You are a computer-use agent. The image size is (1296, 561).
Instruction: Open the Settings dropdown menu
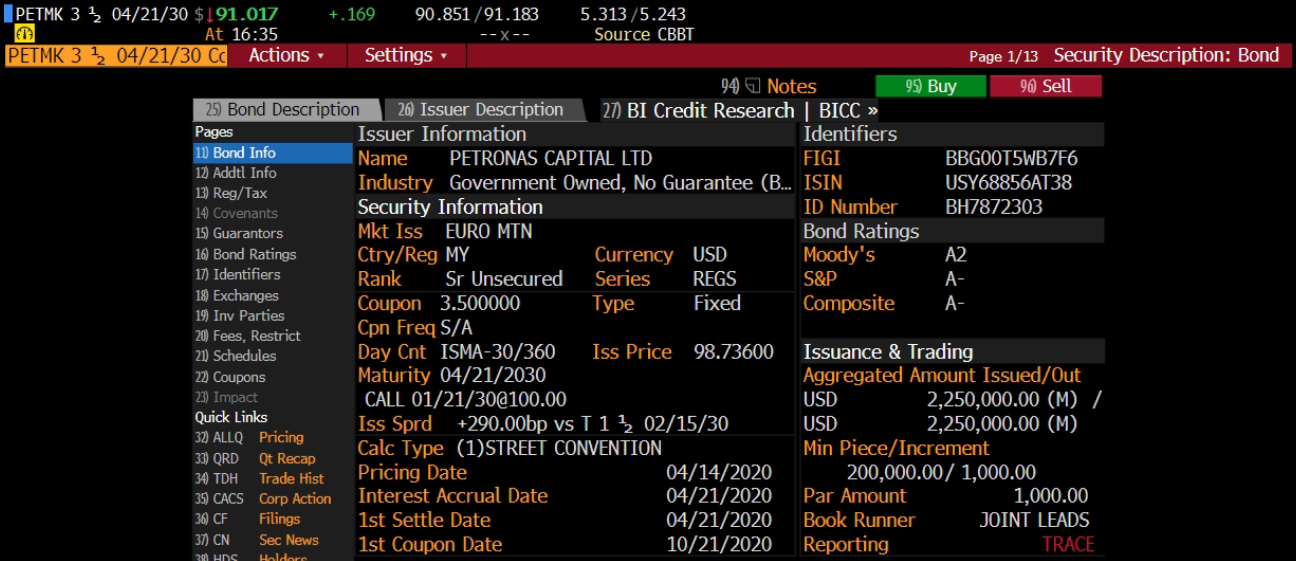[x=406, y=55]
